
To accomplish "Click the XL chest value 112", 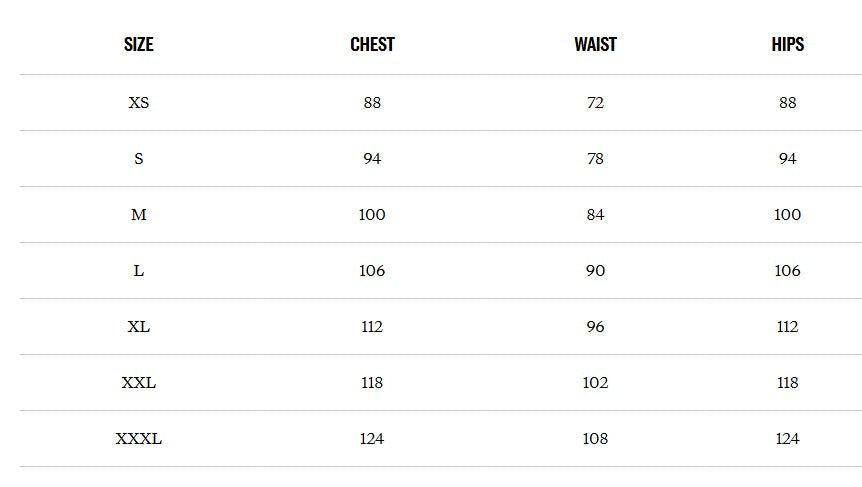I will [x=372, y=326].
